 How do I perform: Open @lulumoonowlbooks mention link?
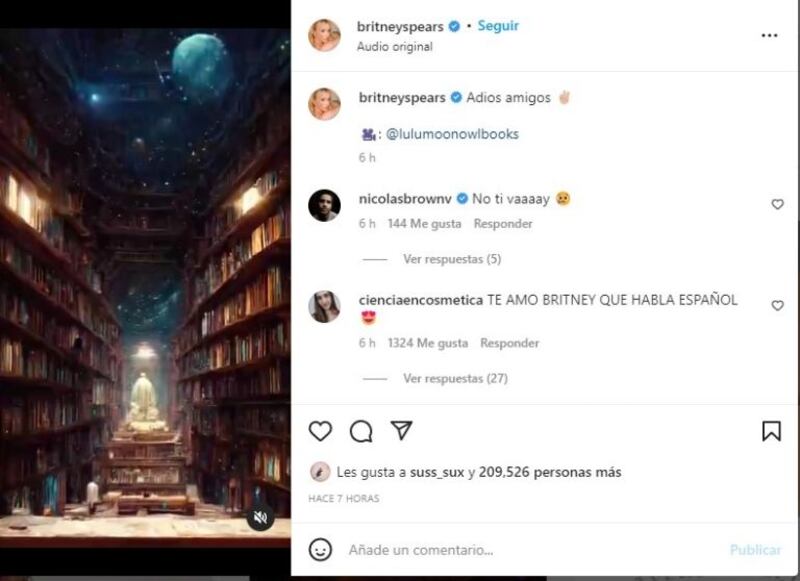click(452, 134)
